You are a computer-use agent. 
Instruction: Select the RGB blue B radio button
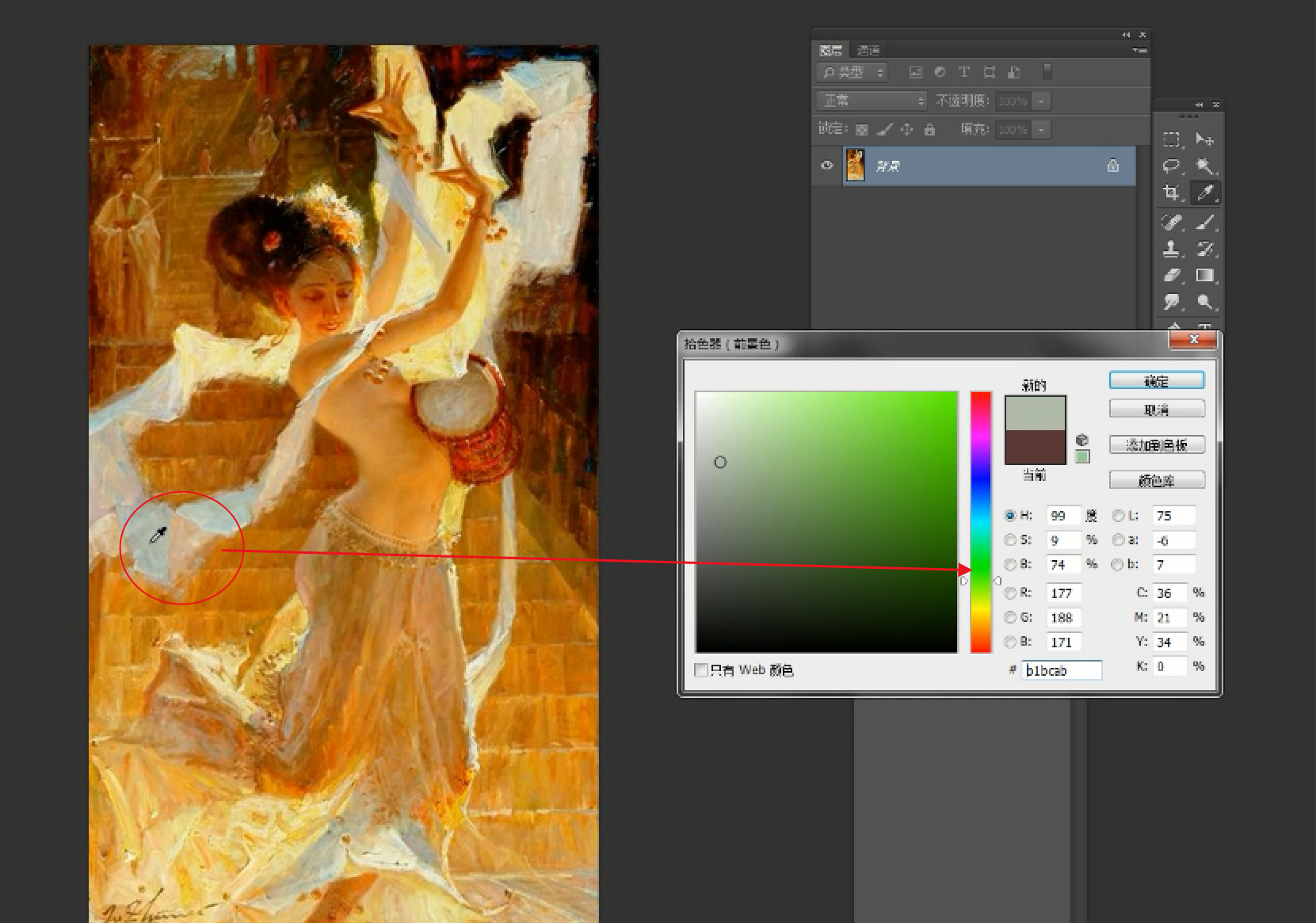pos(1010,642)
